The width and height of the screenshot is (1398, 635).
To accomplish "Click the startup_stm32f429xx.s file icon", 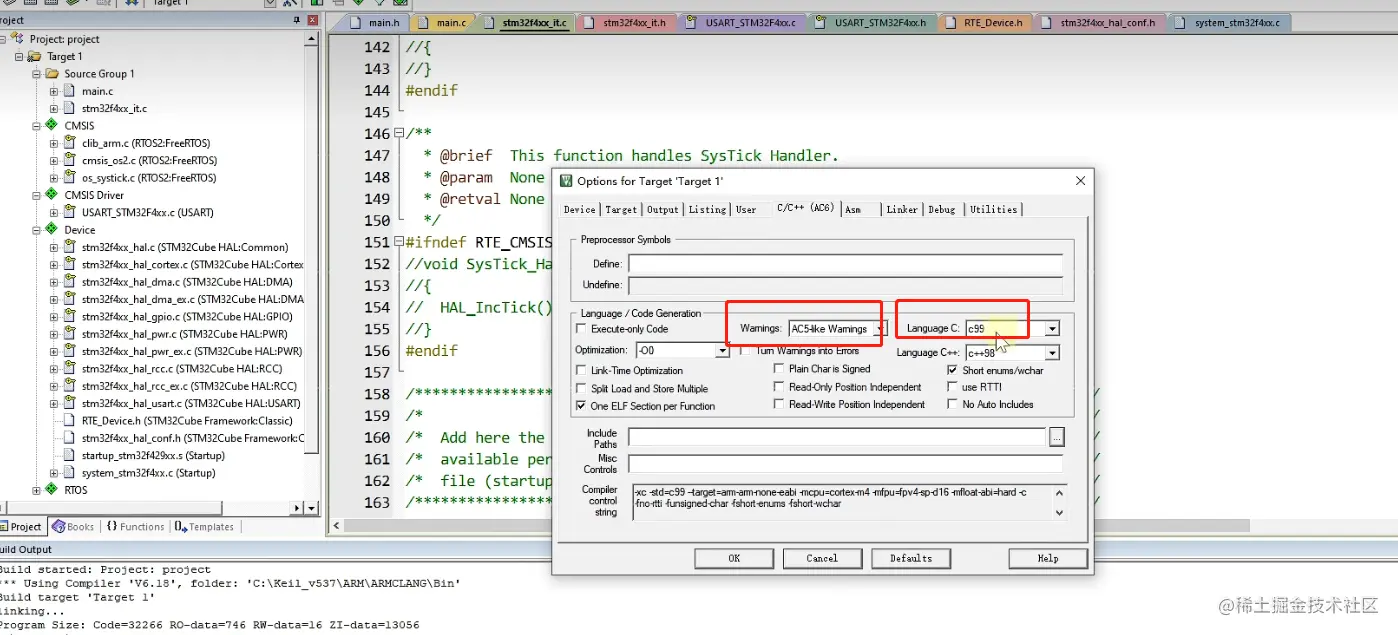I will tap(70, 456).
